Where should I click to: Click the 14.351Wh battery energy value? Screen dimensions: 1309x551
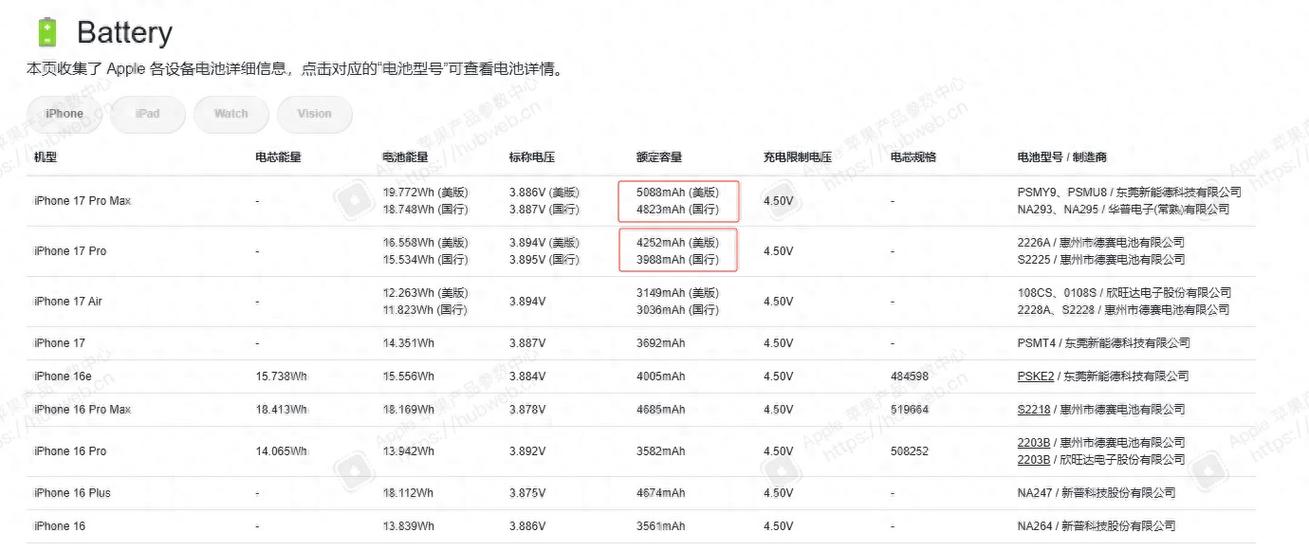(408, 343)
